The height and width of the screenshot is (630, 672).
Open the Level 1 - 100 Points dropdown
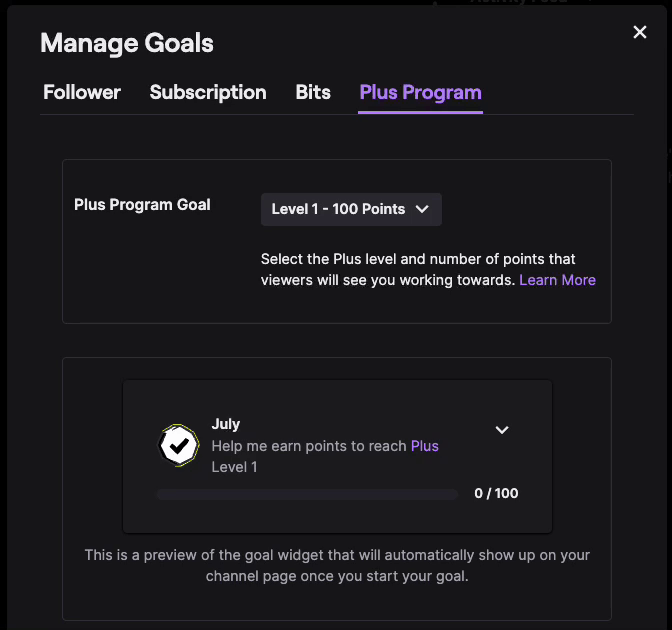tap(350, 209)
